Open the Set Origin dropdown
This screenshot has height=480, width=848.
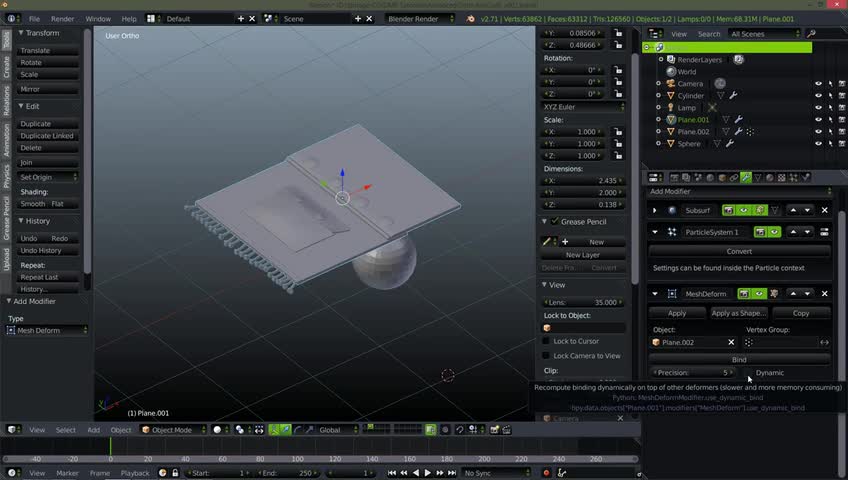point(48,177)
